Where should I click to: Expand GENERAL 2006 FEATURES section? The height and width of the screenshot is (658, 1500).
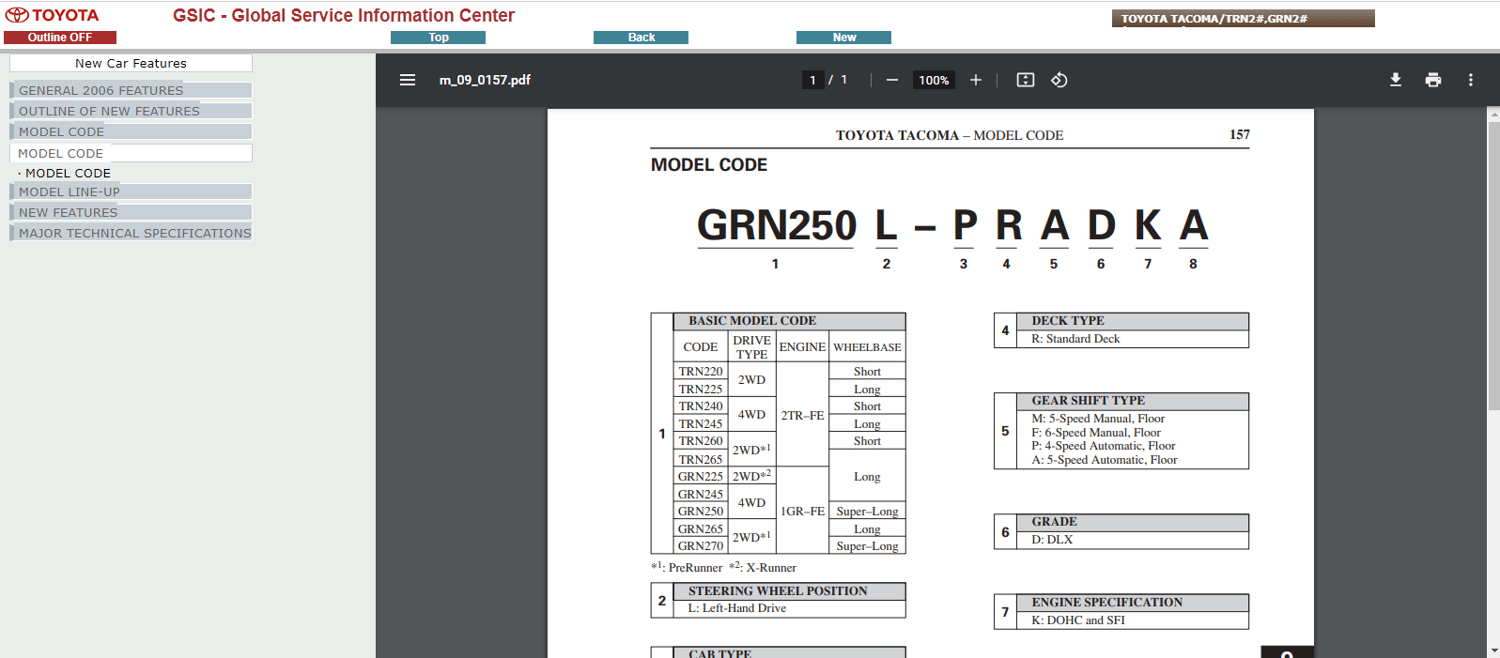coord(131,90)
